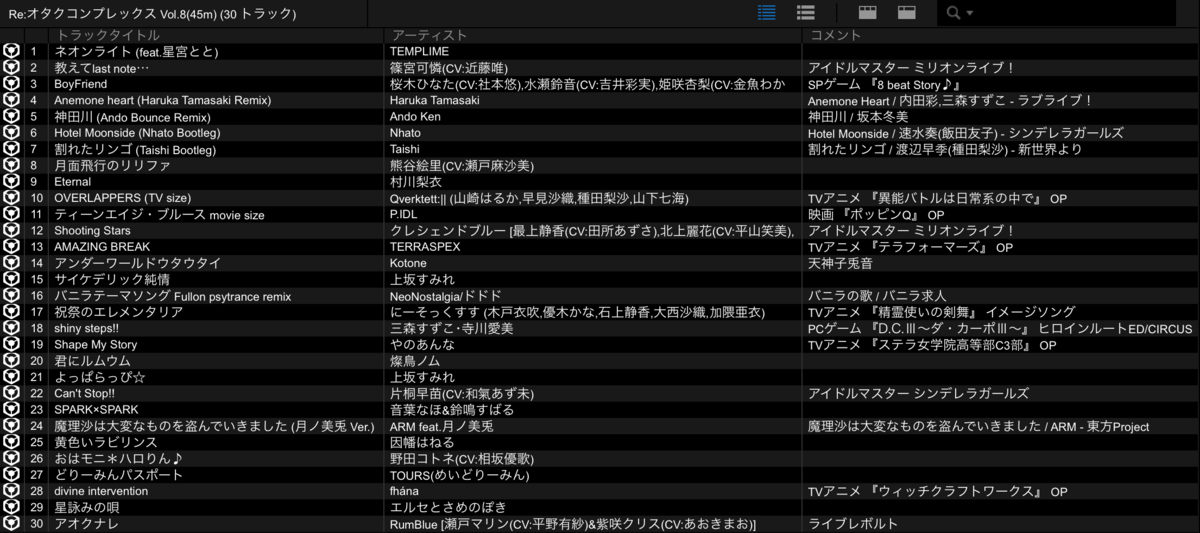Click the status icon beside divine intervention
The image size is (1200, 533).
point(11,491)
